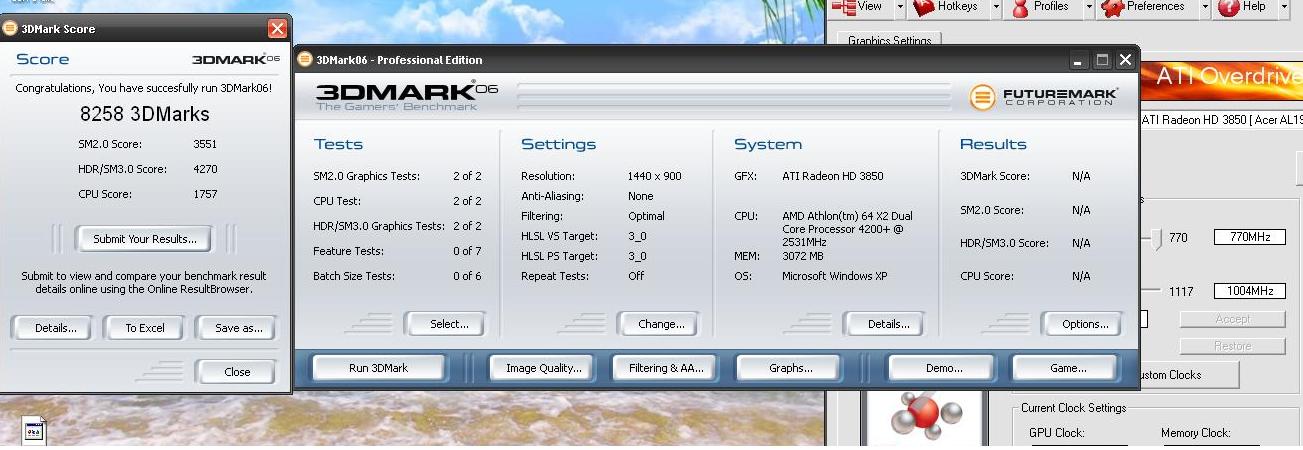Click the MEM value 3072 MB

coord(803,256)
